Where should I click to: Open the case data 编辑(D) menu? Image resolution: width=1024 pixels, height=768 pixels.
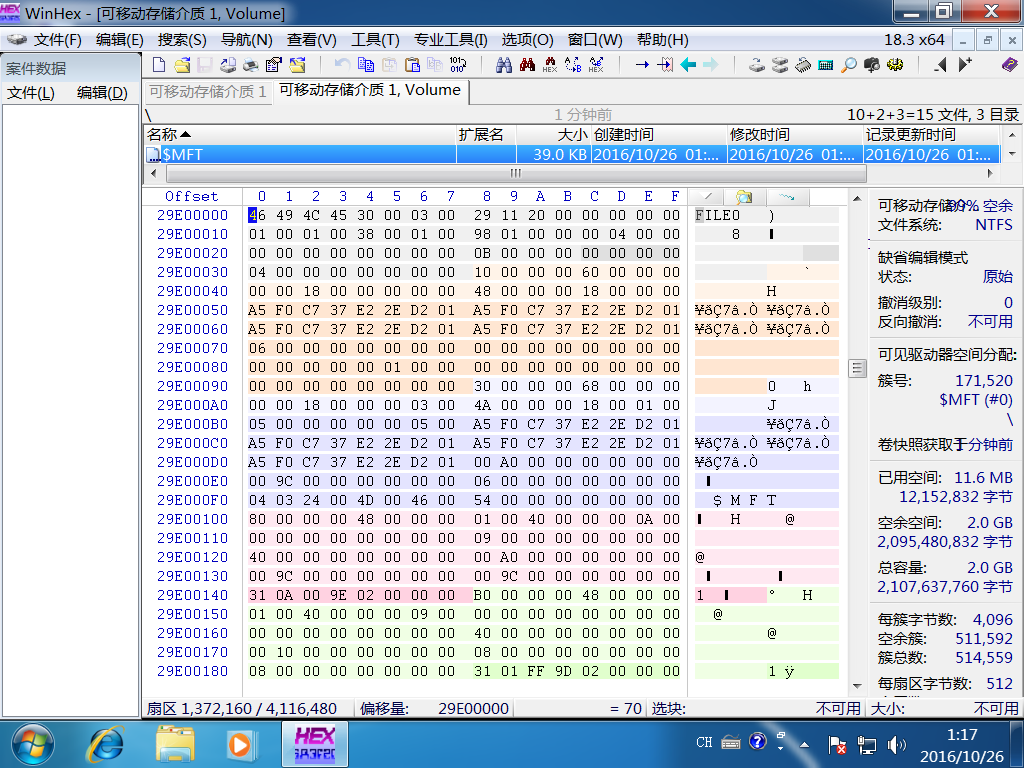(102, 93)
